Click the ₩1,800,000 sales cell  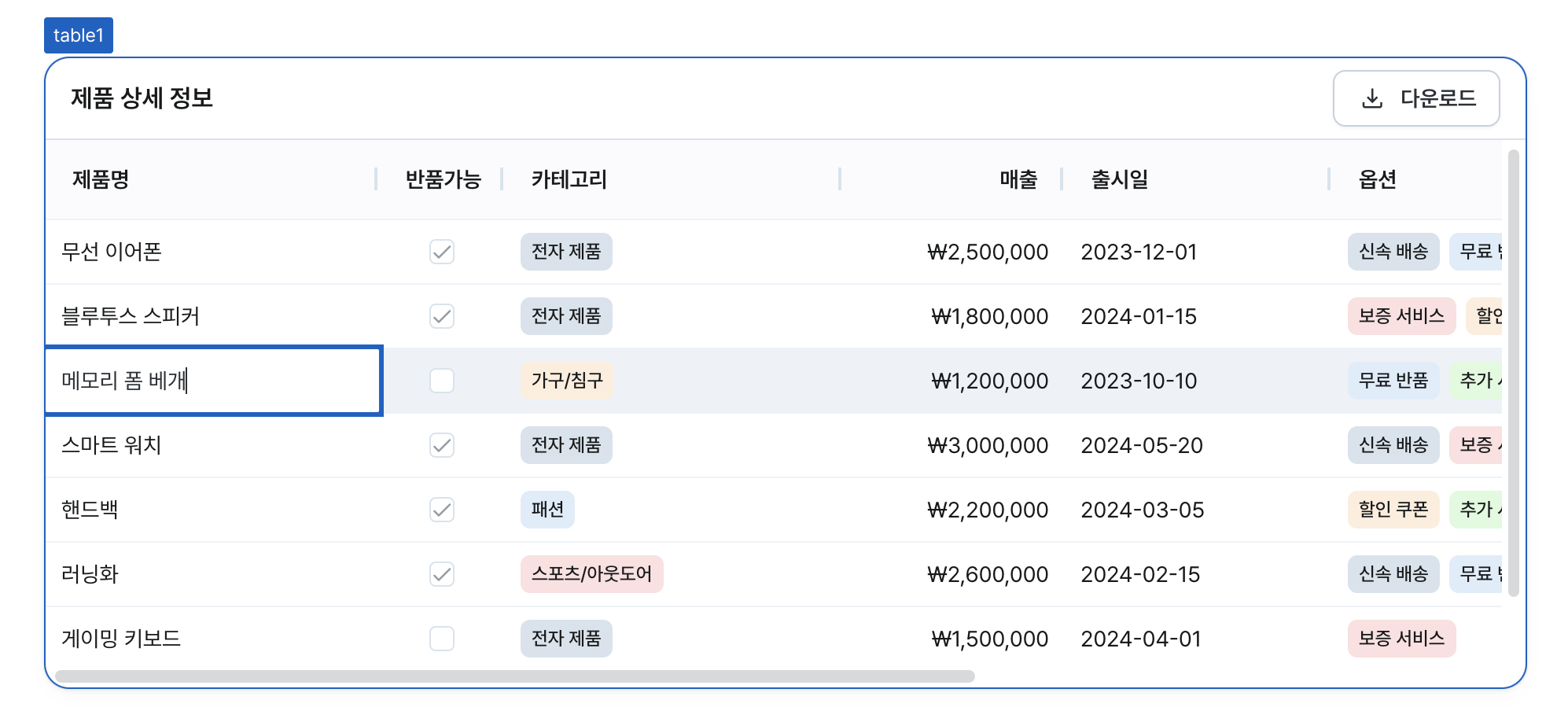point(989,316)
